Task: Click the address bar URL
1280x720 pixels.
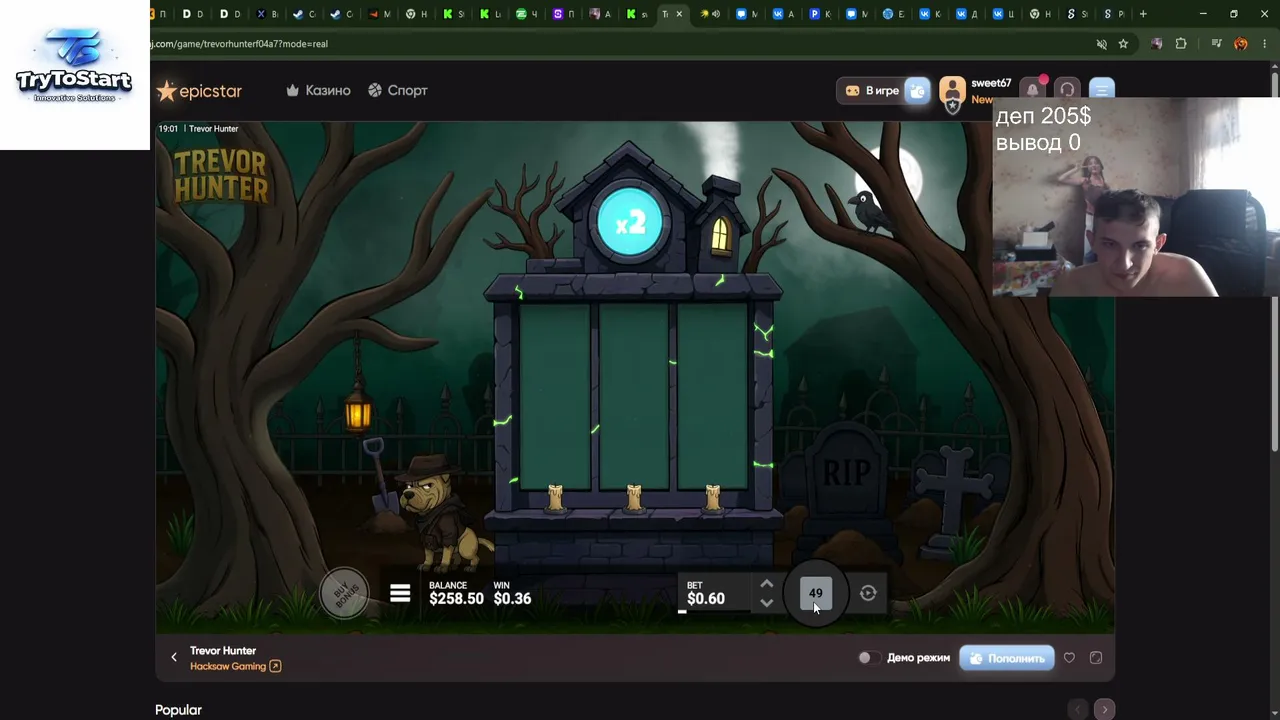Action: (239, 44)
